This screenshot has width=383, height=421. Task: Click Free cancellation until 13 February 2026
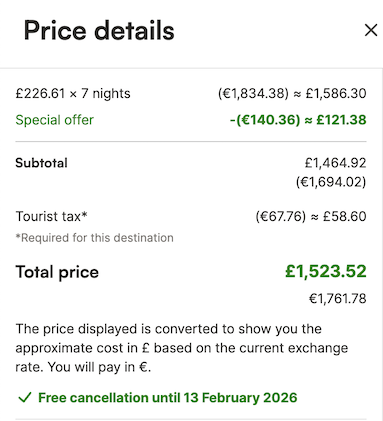(168, 398)
